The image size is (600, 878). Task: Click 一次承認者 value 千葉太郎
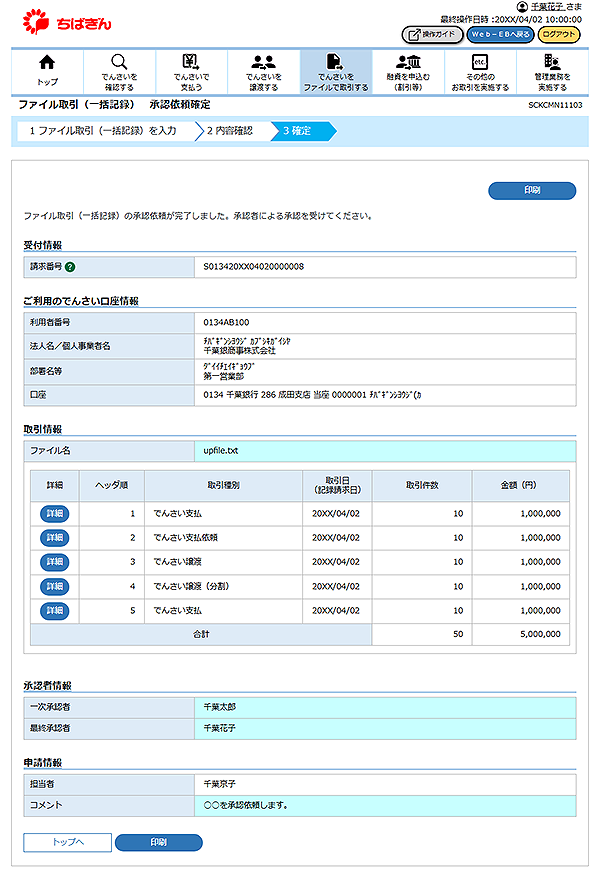(219, 707)
